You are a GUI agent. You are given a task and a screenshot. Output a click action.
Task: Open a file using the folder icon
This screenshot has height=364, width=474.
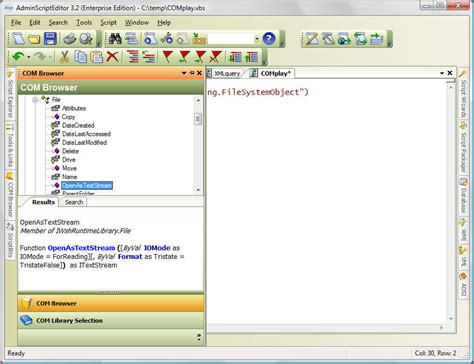click(34, 39)
